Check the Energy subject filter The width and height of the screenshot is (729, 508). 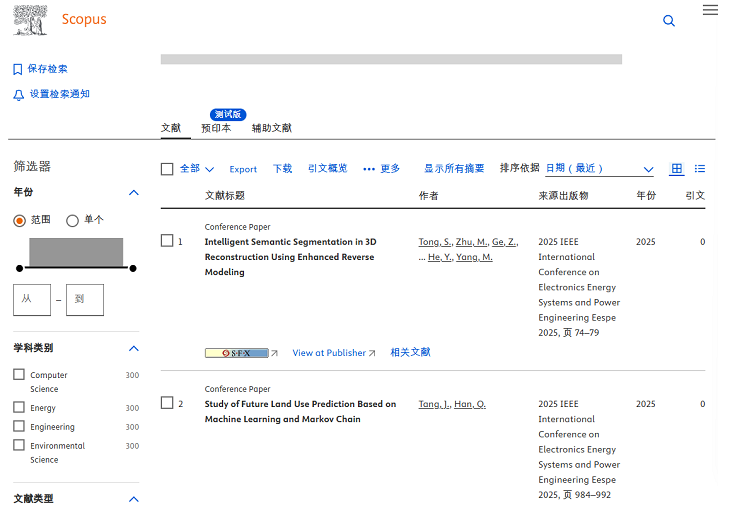coord(19,408)
